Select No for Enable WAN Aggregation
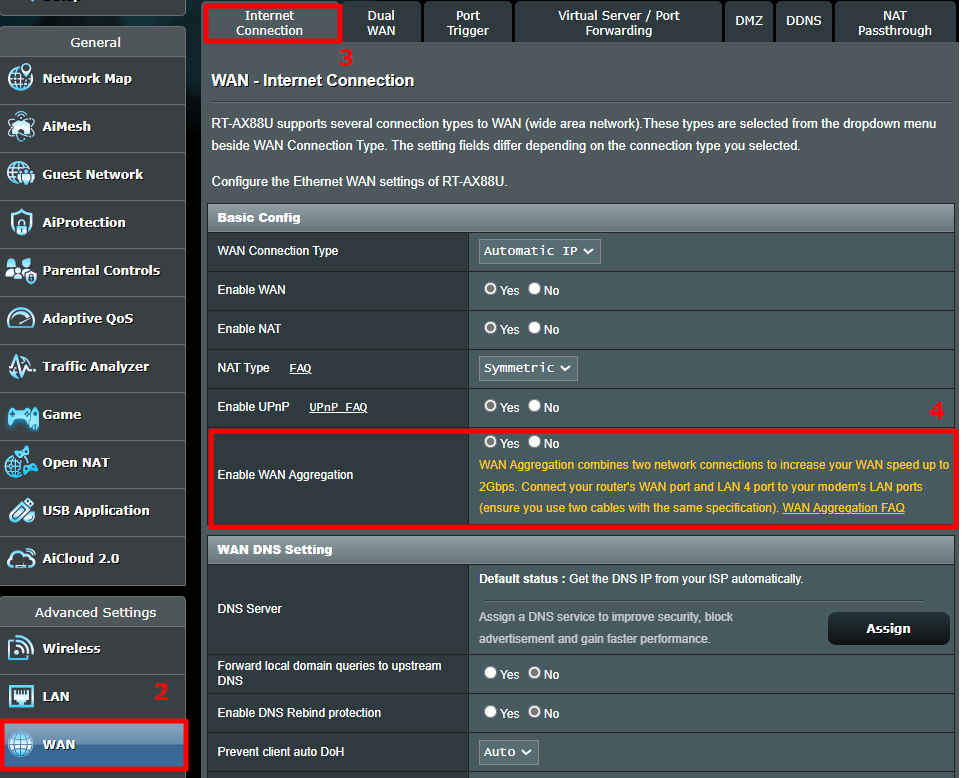The height and width of the screenshot is (778, 967). coord(534,442)
